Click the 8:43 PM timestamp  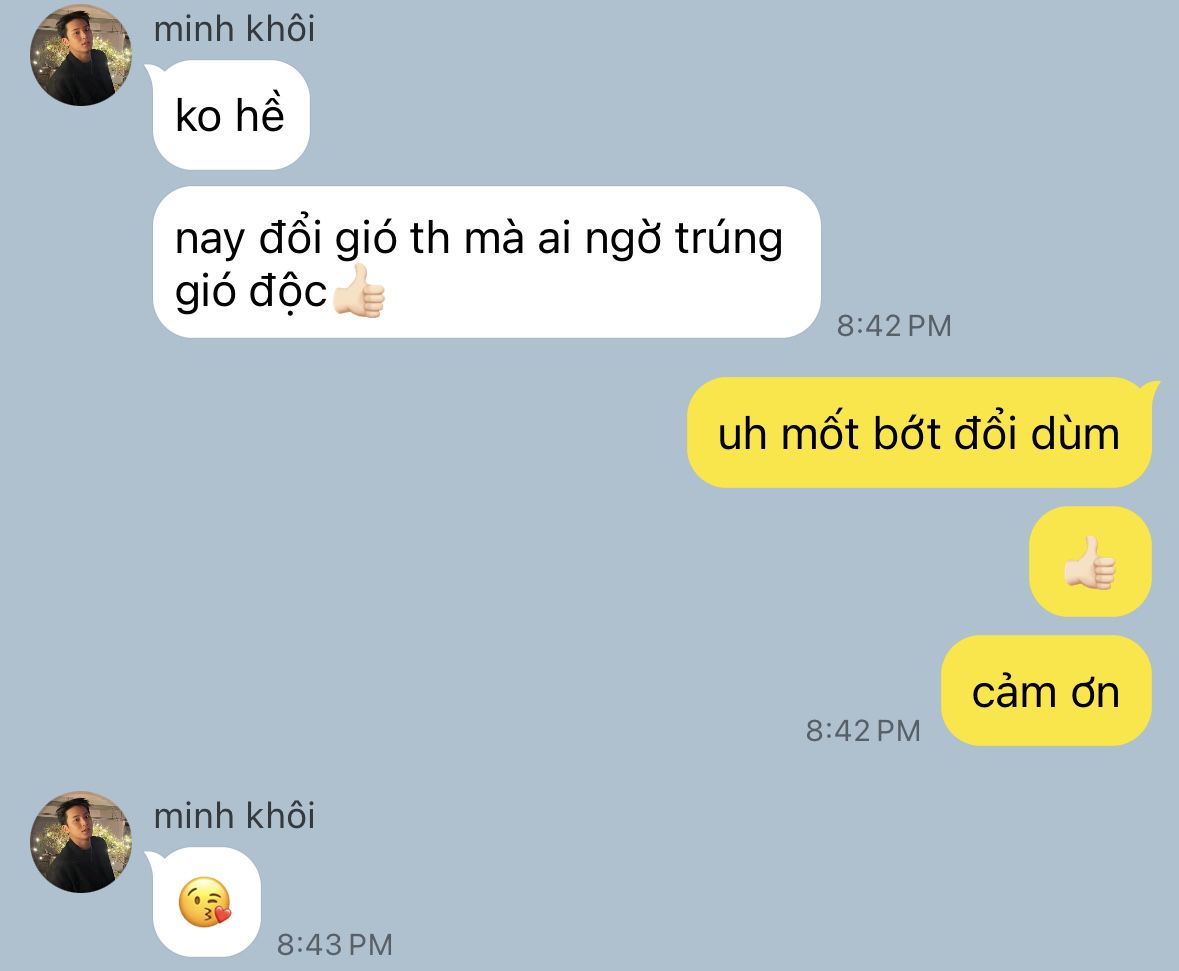pos(335,945)
